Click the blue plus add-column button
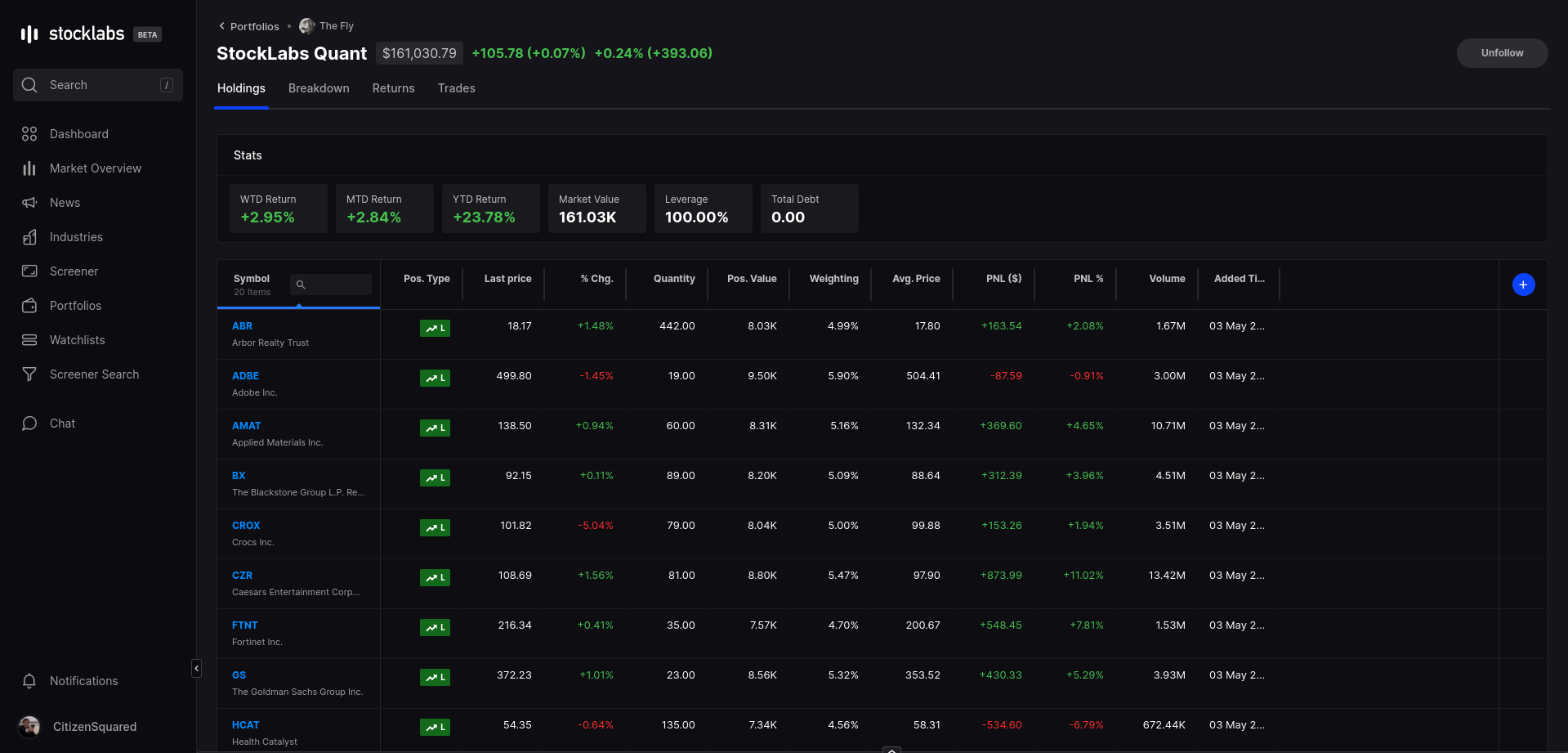 [1523, 285]
